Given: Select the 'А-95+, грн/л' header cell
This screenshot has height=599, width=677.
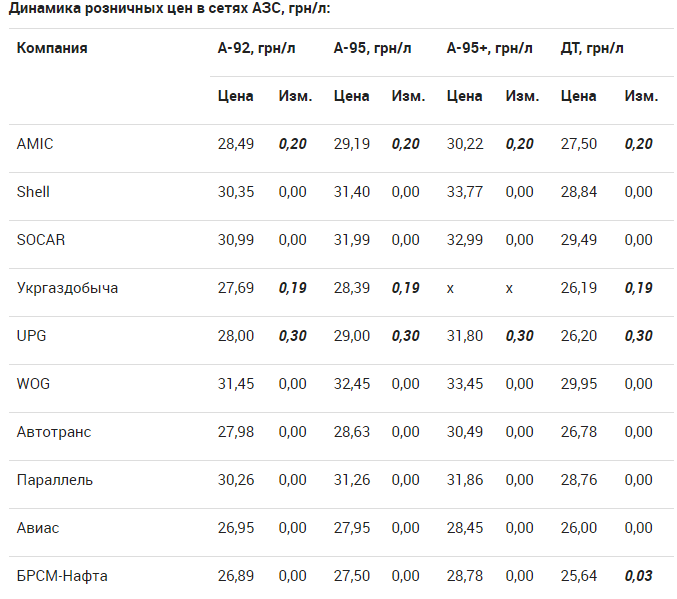Looking at the screenshot, I should [489, 48].
